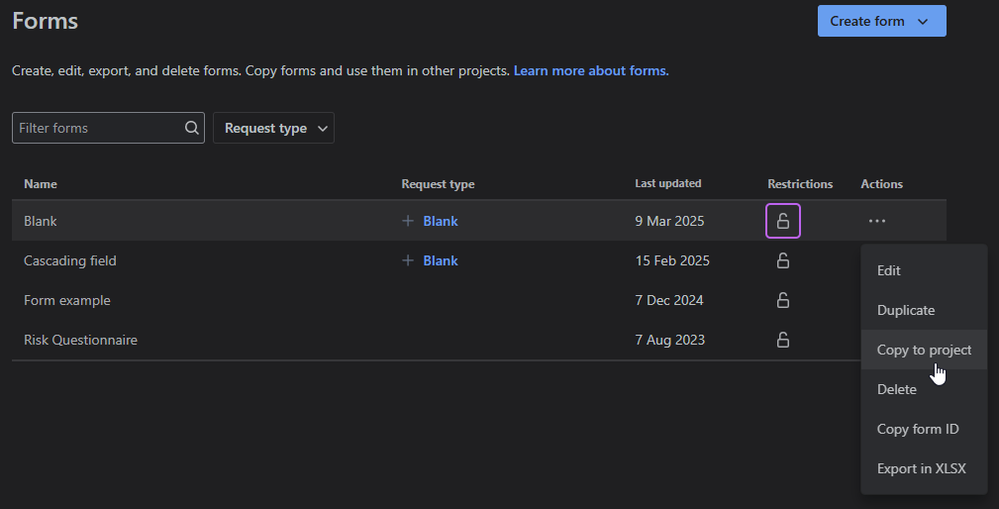
Task: Choose Duplicate in the actions menu
Action: click(906, 310)
